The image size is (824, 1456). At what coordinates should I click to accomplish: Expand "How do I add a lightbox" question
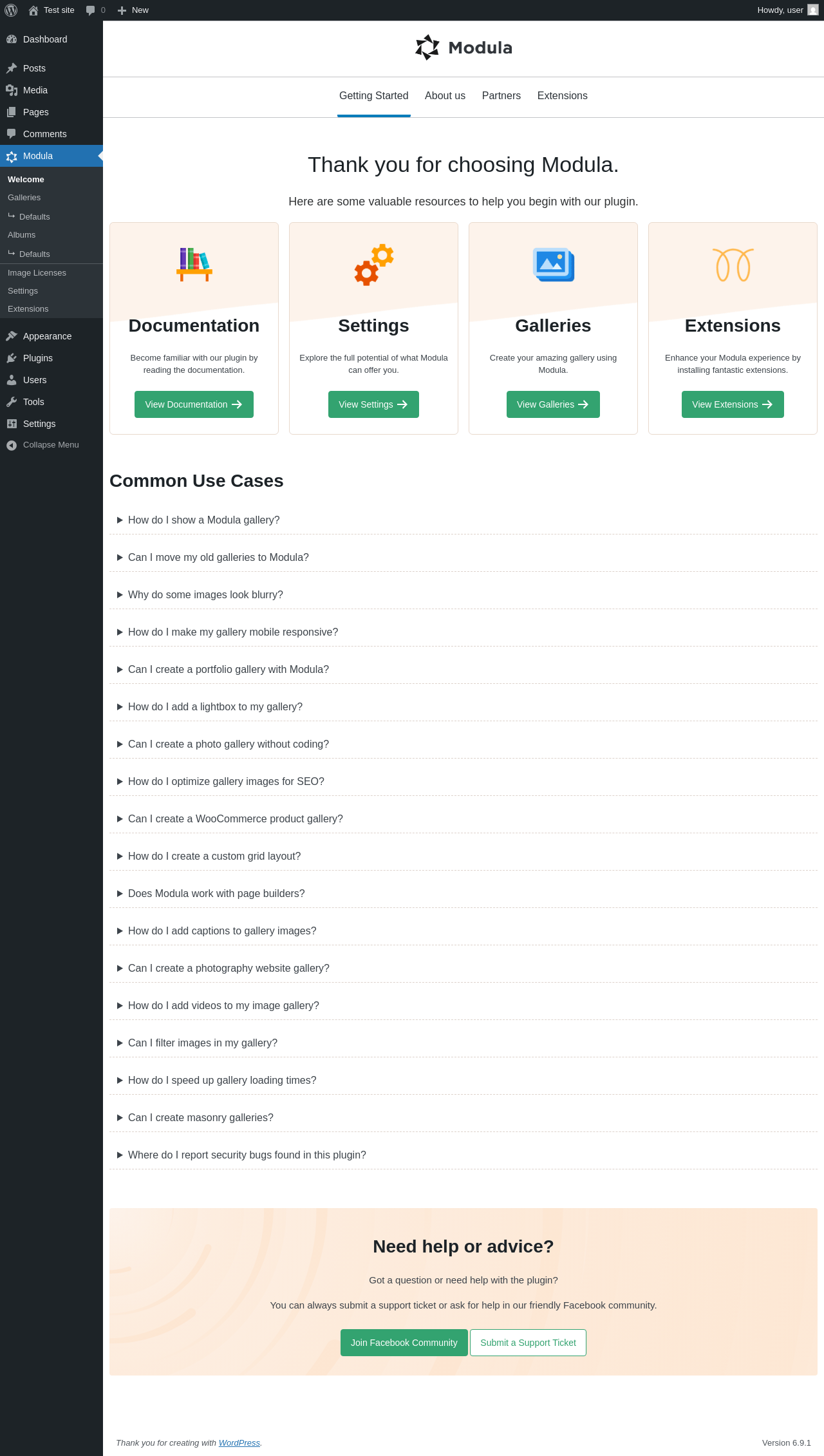[x=215, y=706]
